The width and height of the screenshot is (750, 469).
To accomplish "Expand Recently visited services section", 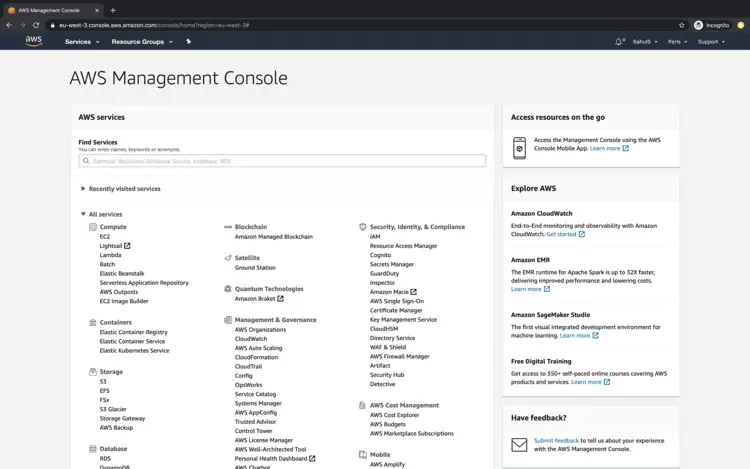I will (x=121, y=189).
